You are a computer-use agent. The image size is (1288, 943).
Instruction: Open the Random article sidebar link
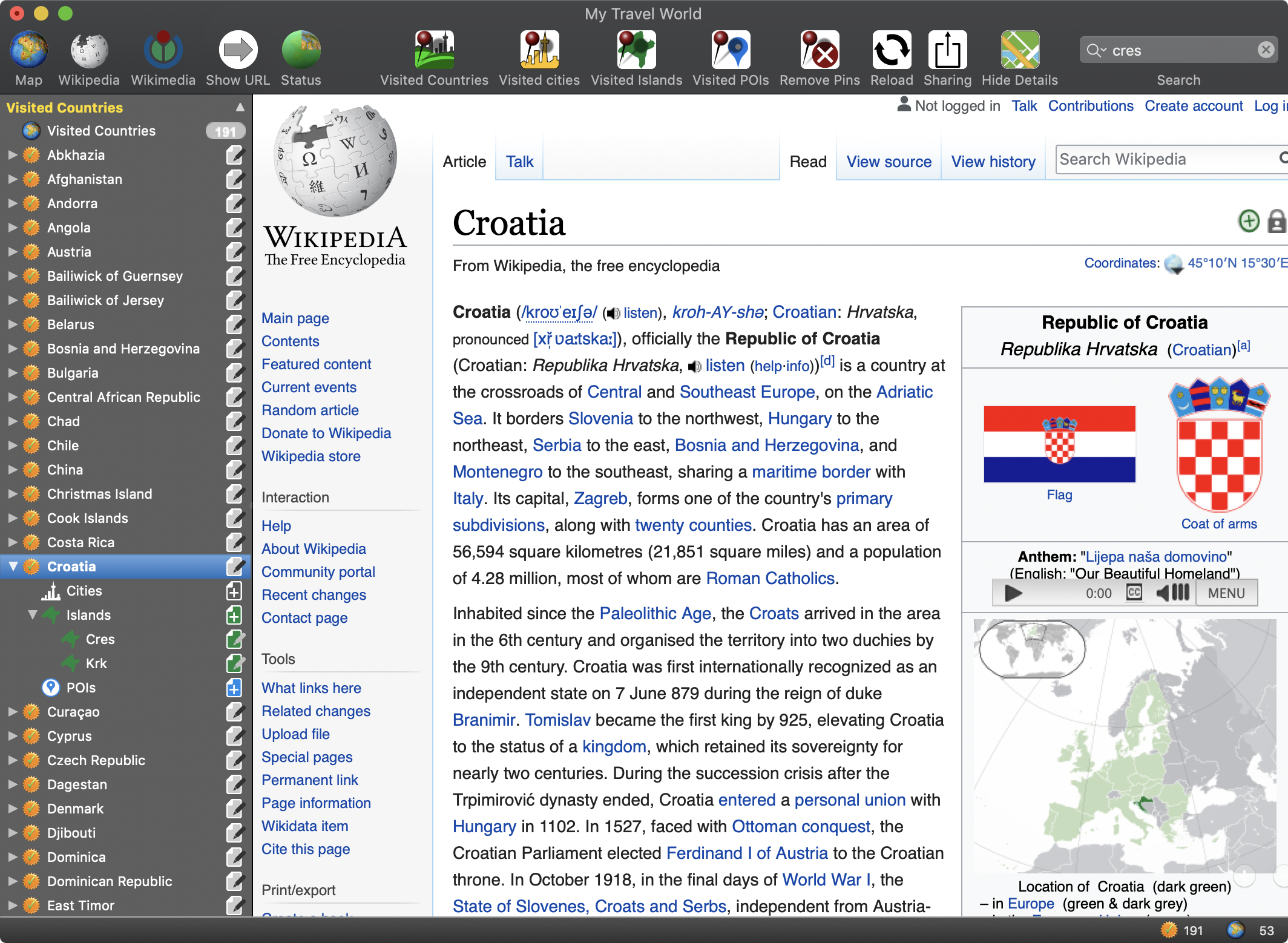[310, 410]
